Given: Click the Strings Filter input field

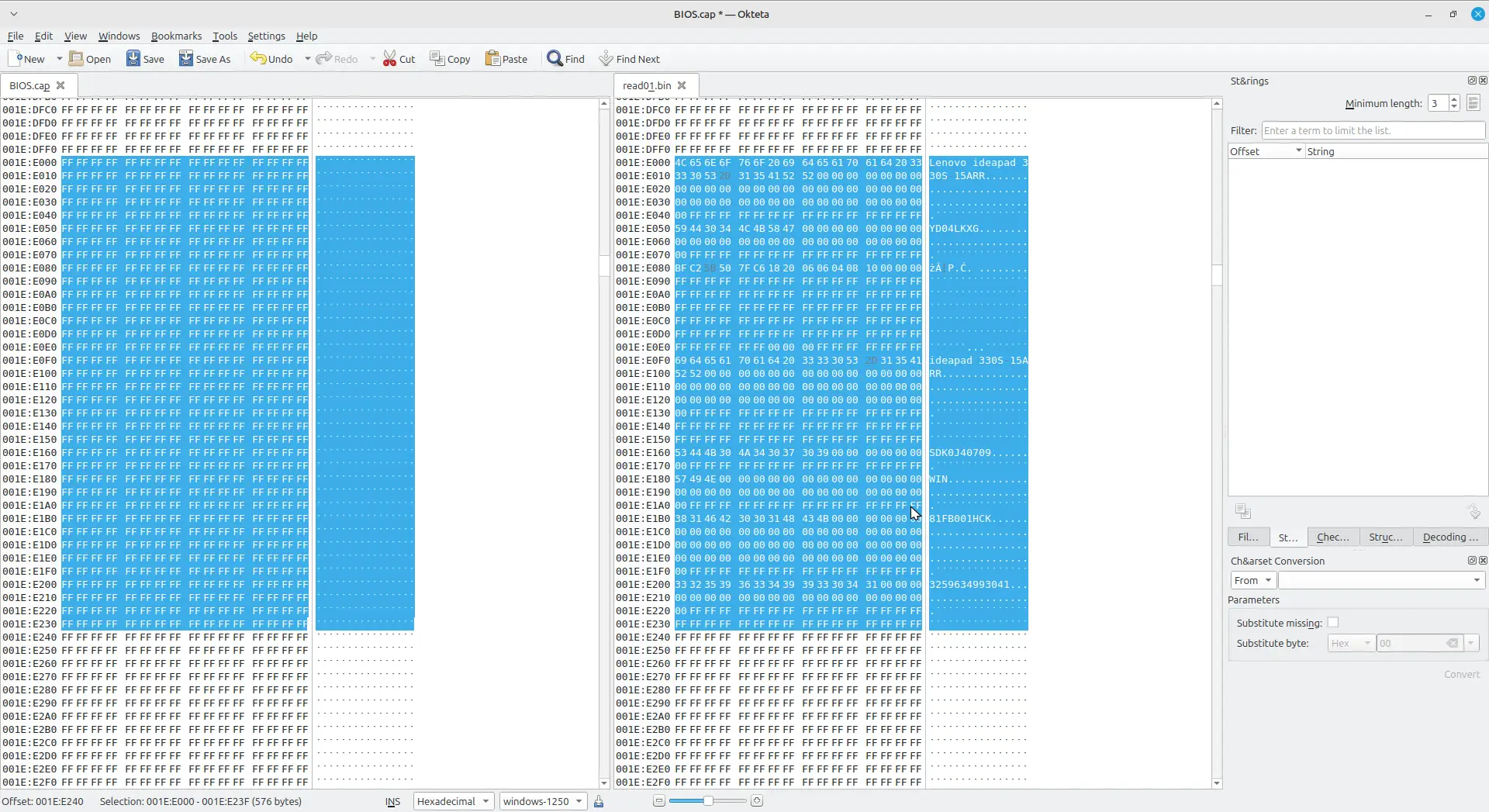Looking at the screenshot, I should point(1373,130).
